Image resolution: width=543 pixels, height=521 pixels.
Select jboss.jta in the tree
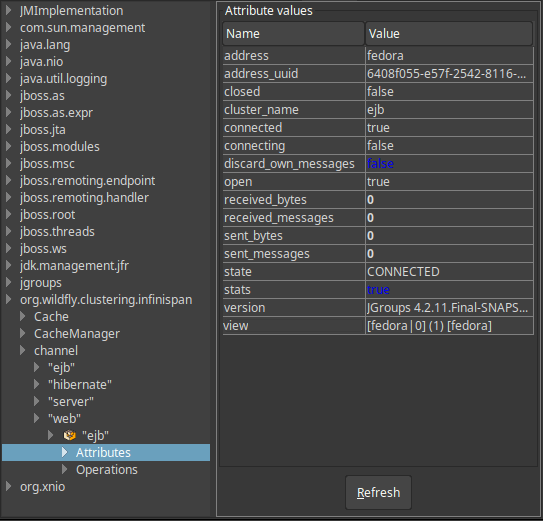pyautogui.click(x=43, y=130)
